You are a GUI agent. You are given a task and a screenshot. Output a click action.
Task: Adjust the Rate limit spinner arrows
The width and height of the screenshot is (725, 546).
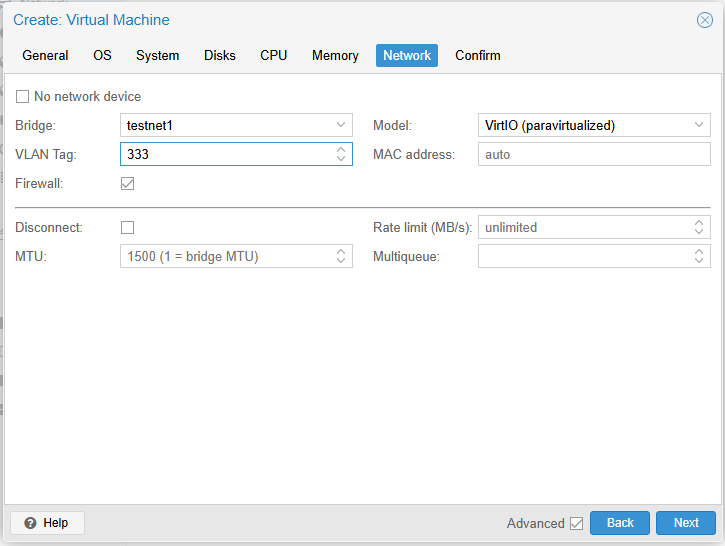pos(699,227)
